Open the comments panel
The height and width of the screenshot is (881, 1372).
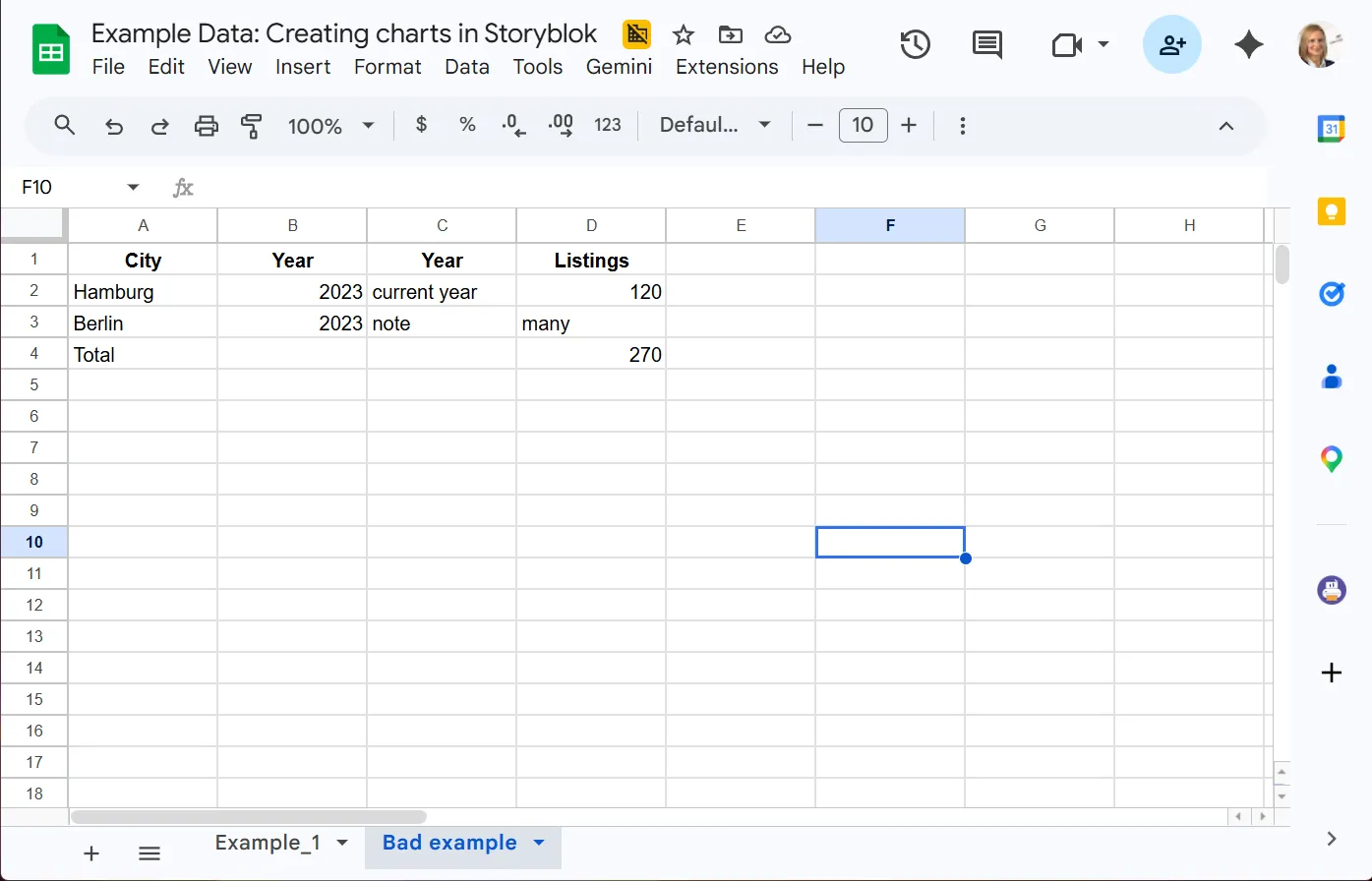point(986,44)
